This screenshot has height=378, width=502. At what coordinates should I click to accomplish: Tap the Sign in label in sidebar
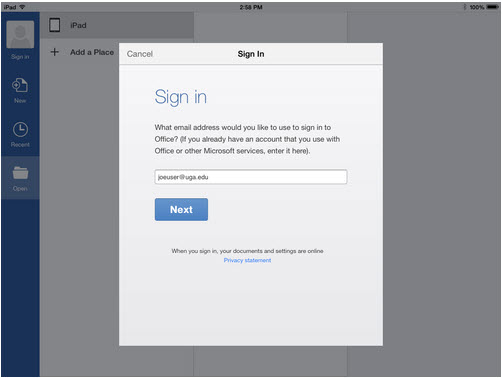pos(20,57)
